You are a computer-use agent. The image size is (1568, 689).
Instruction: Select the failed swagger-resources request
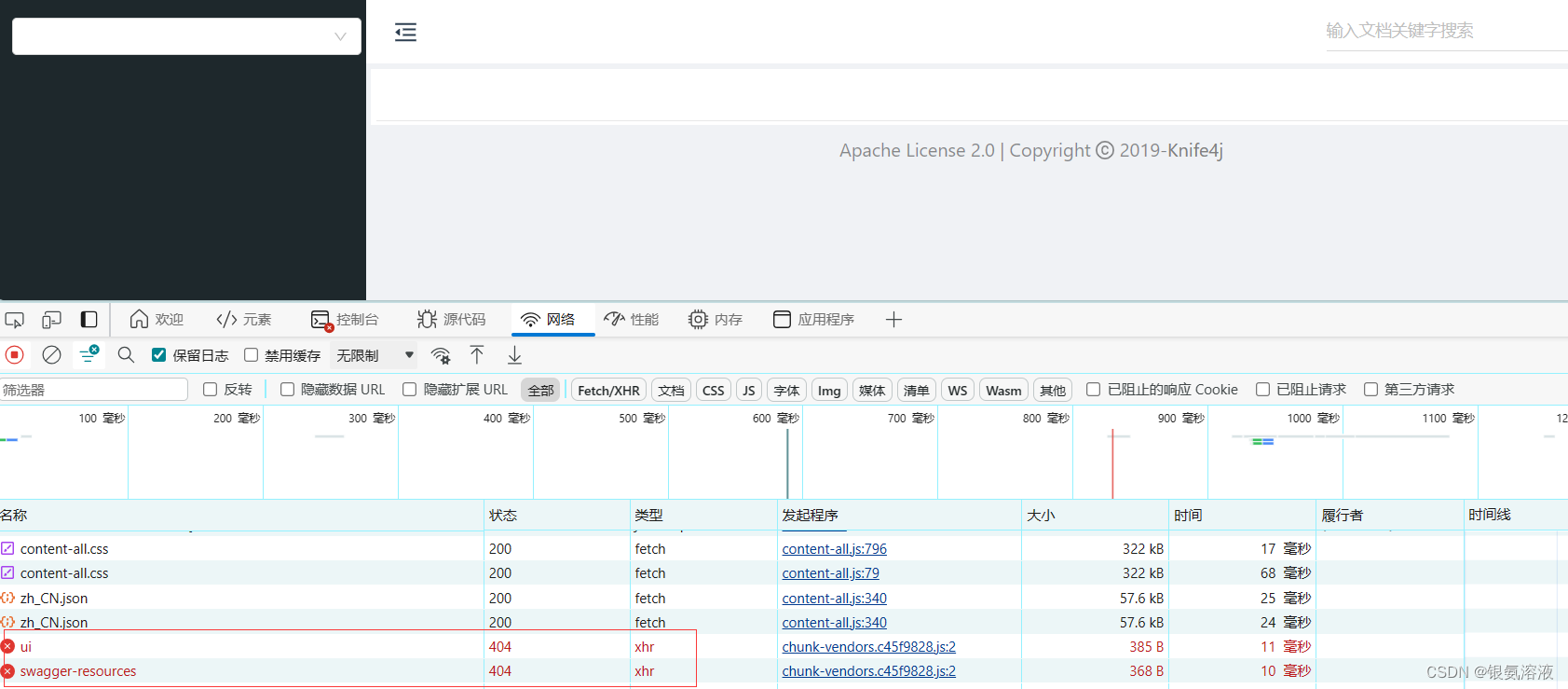784,671
